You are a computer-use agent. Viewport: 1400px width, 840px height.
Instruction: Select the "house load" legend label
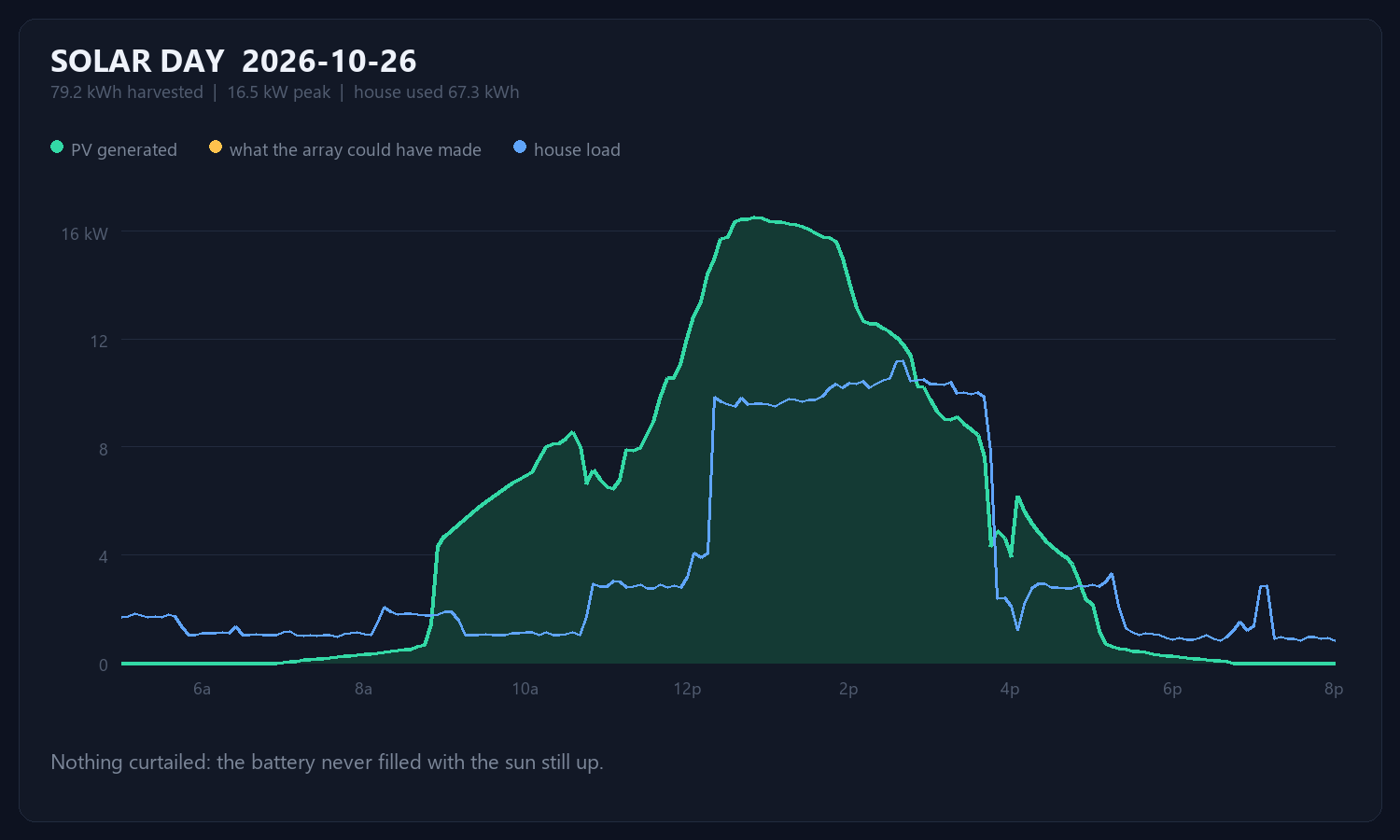(x=577, y=149)
